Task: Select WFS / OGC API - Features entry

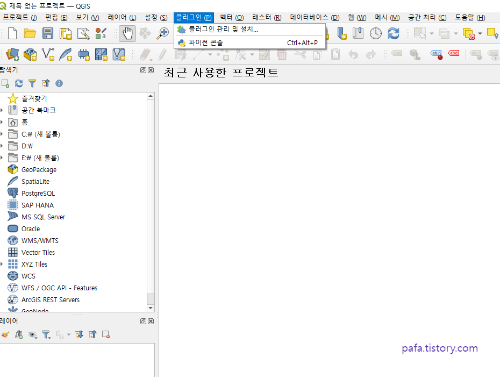Action: point(59,288)
